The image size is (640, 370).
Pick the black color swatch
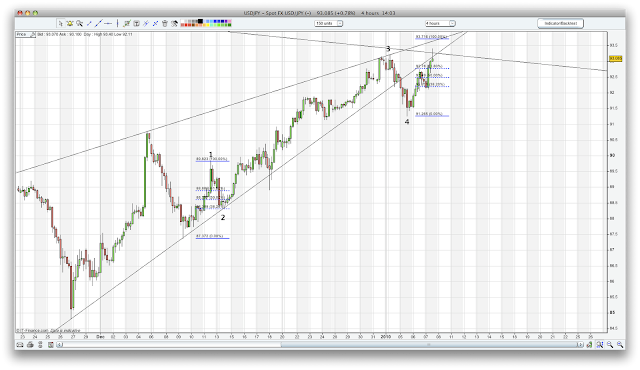coord(200,21)
